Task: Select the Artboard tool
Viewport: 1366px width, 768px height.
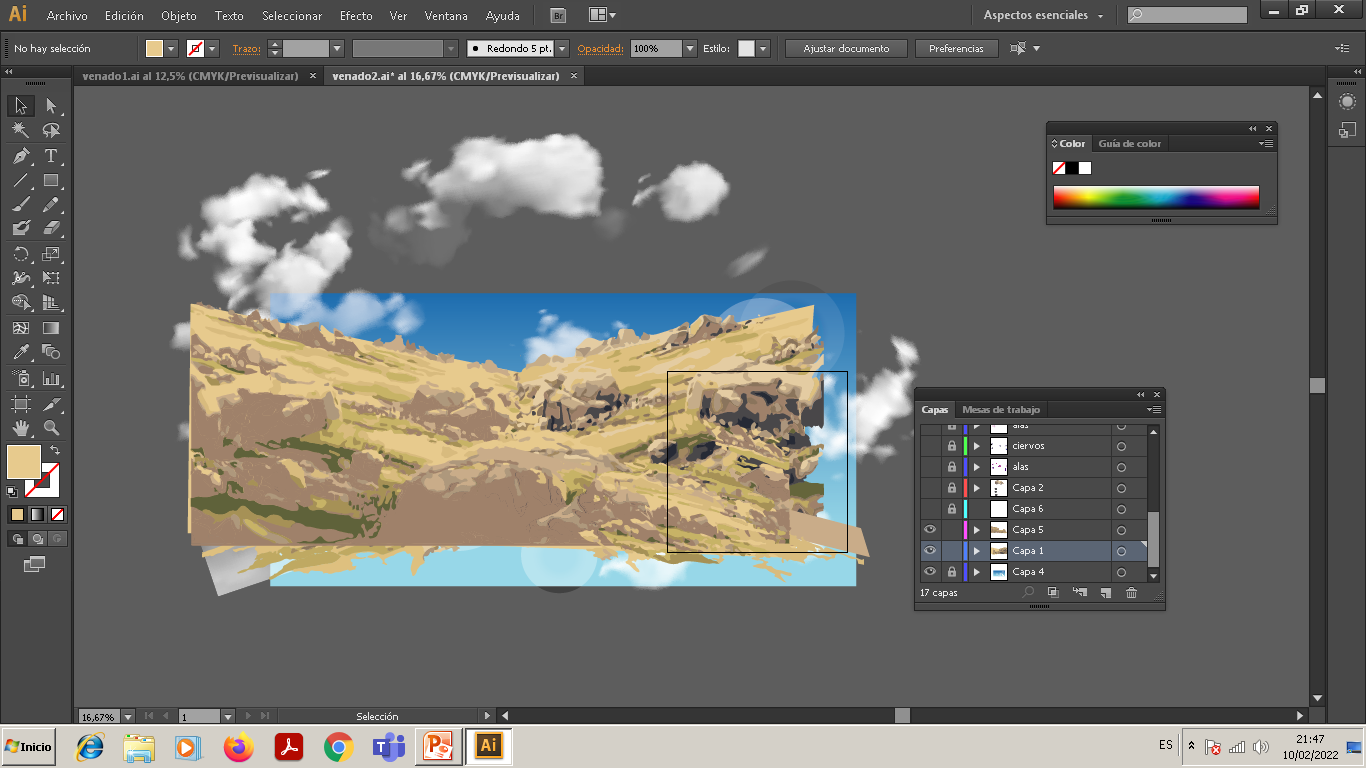Action: (x=20, y=403)
